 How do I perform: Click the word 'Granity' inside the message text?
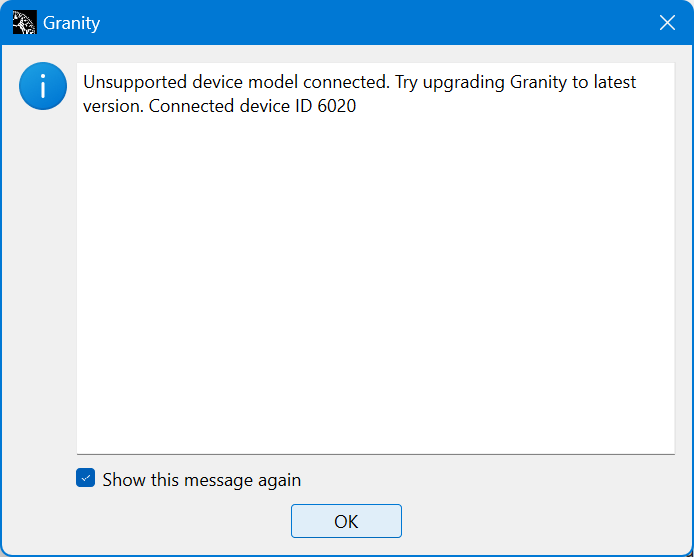[538, 83]
